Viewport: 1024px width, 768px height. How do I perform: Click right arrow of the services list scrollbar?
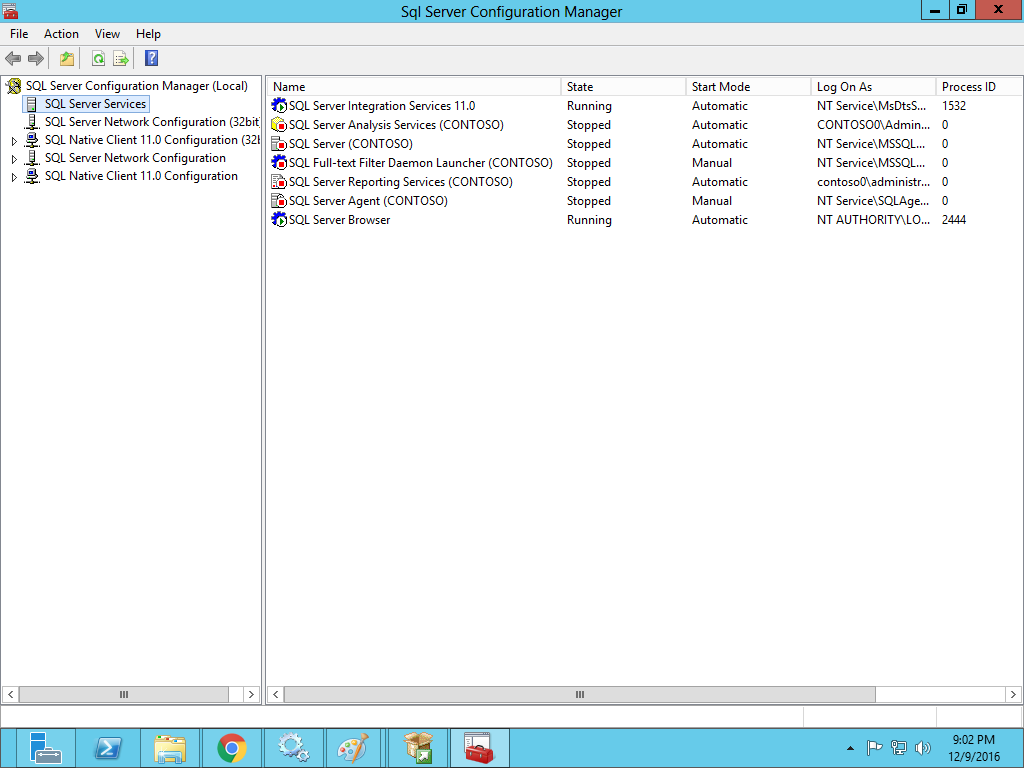[1013, 694]
